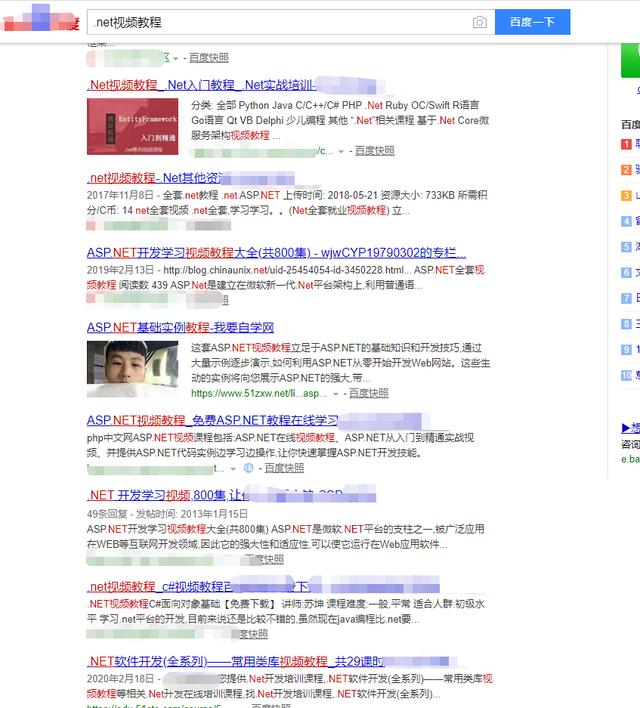Click the blue badge icon under php中文网 result
The image size is (640, 708).
248,468
